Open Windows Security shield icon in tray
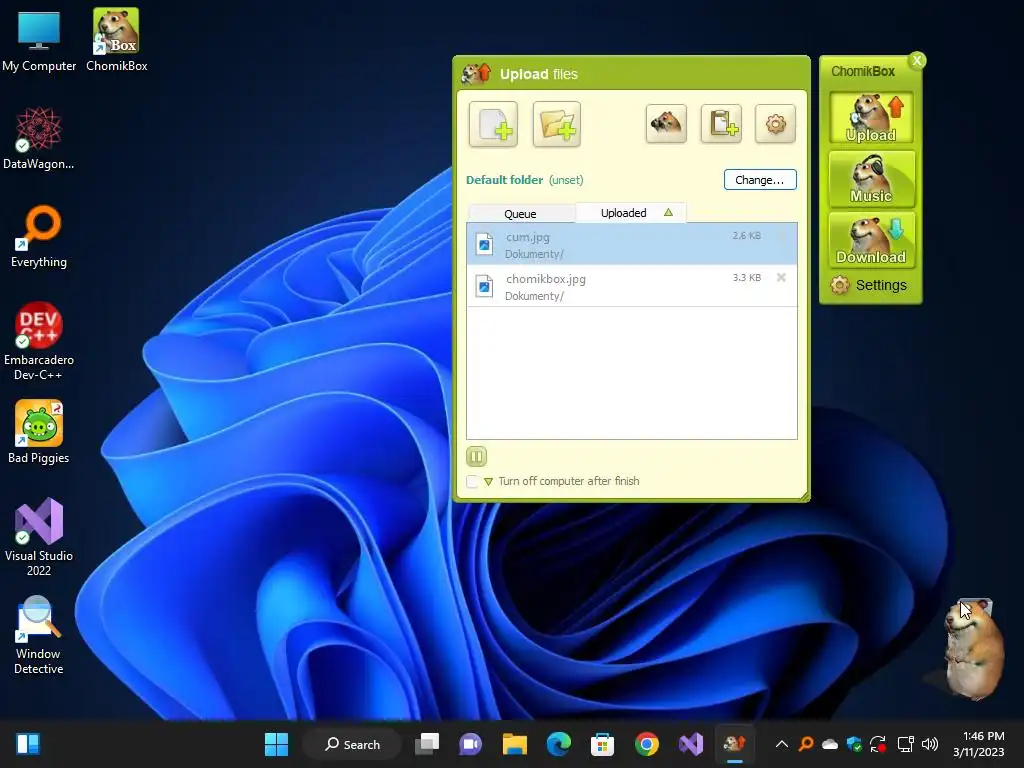 (854, 744)
